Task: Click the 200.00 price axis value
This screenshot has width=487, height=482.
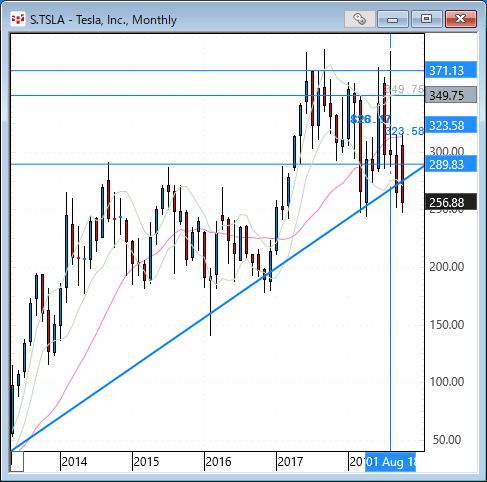Action: click(447, 267)
